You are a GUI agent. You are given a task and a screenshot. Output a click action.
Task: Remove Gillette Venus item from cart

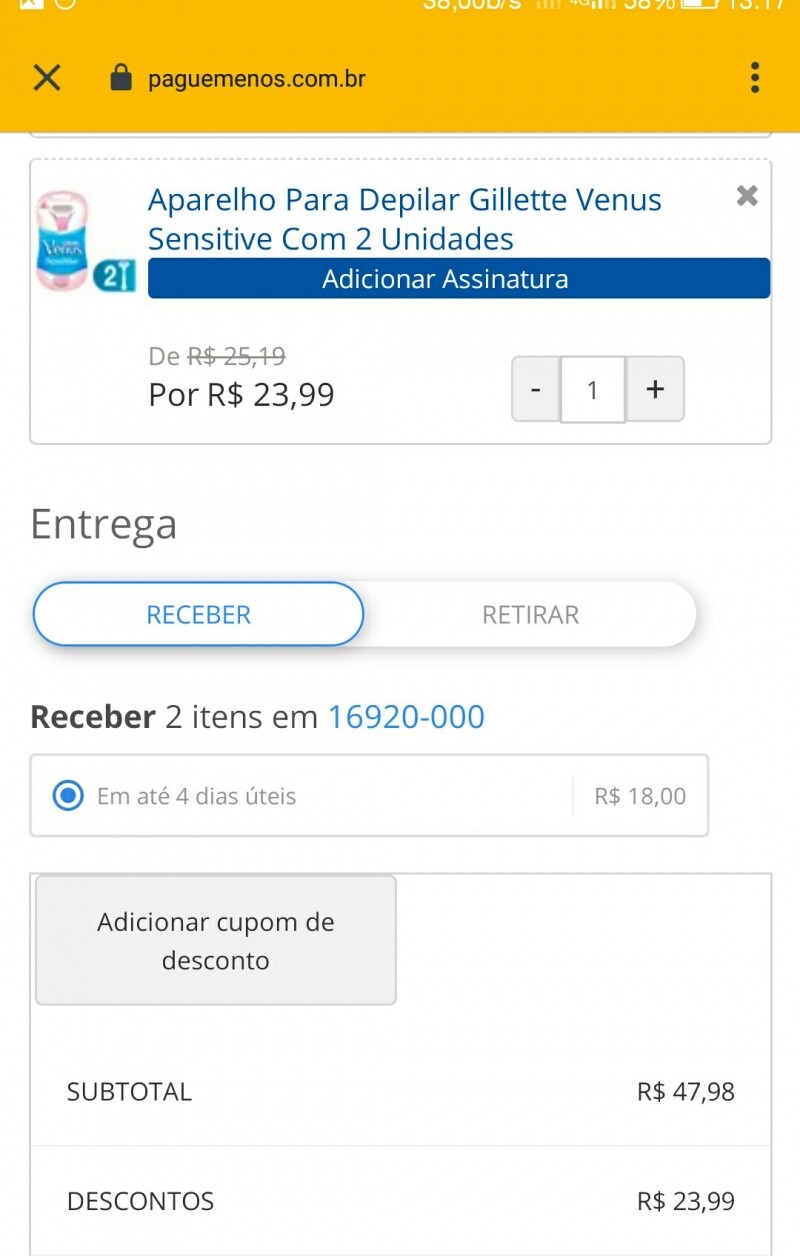pos(747,196)
